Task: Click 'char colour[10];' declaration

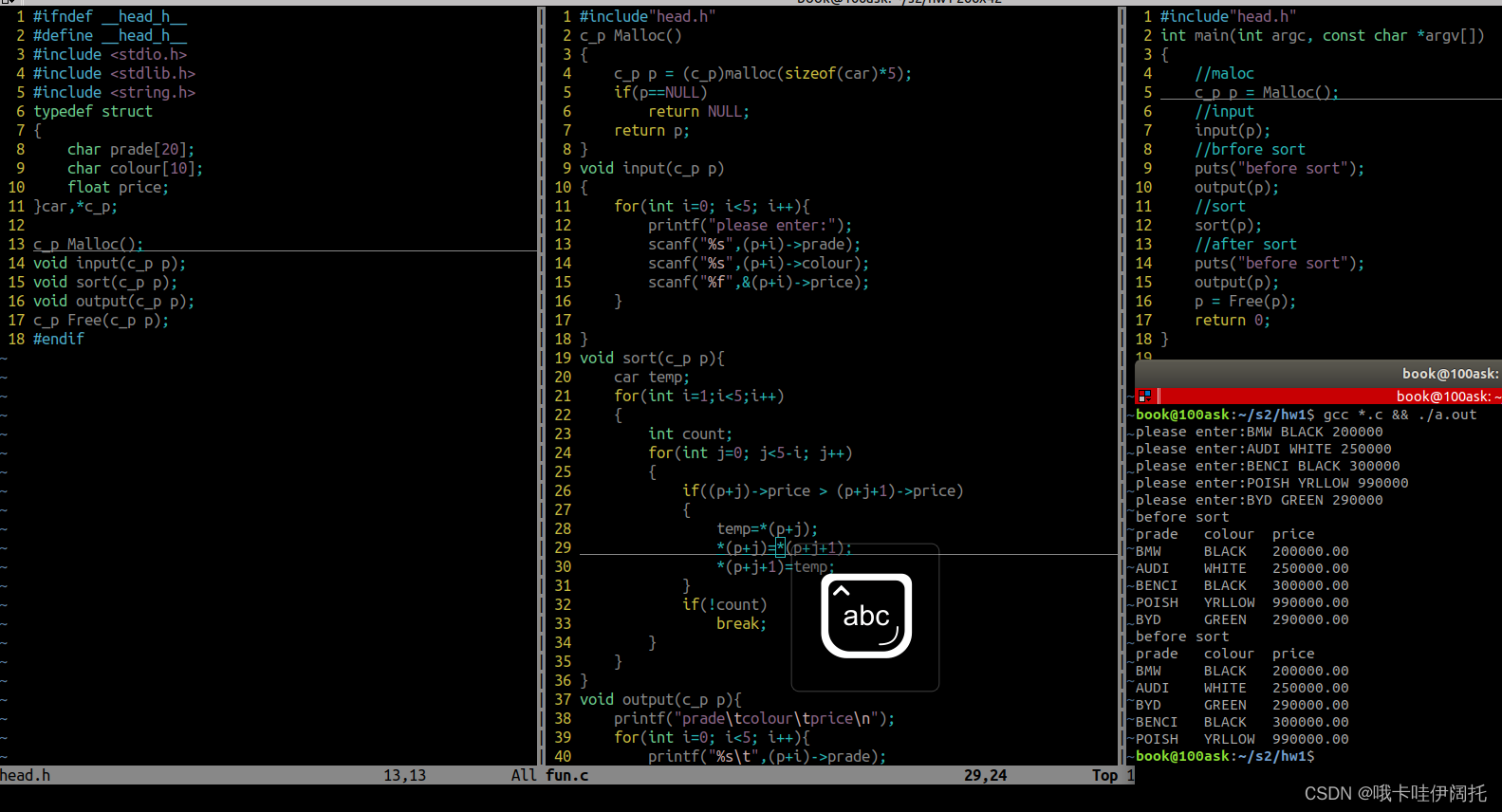Action: point(135,168)
